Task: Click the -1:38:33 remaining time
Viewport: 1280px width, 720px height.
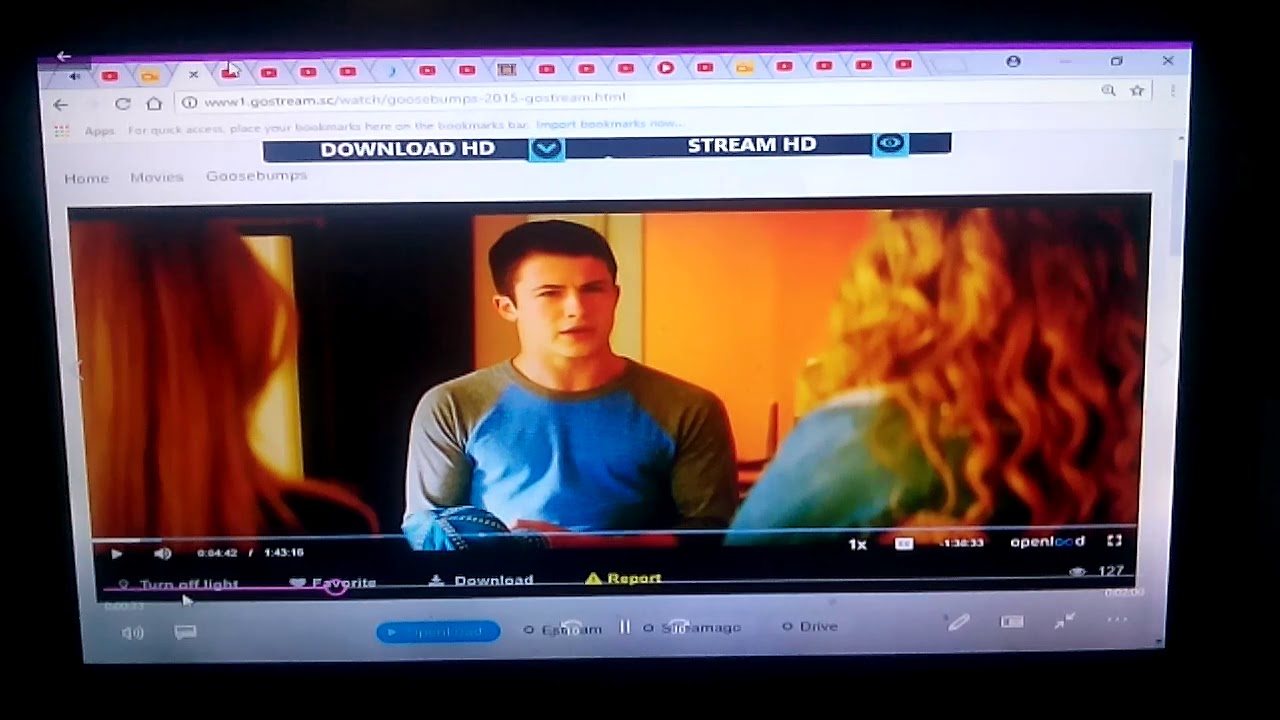Action: click(x=962, y=543)
